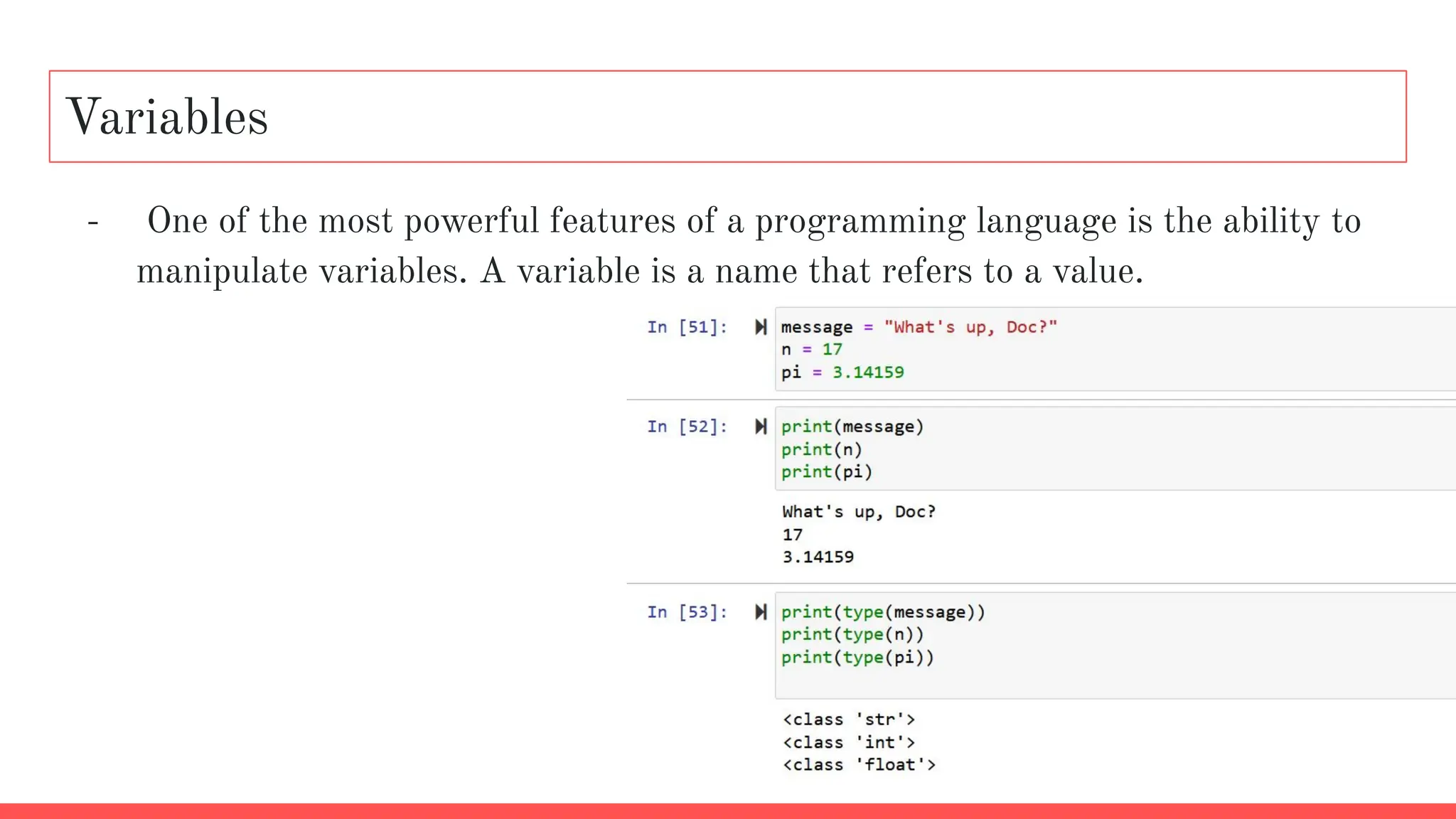
Task: Click the print(pi) code line
Action: [x=826, y=472]
